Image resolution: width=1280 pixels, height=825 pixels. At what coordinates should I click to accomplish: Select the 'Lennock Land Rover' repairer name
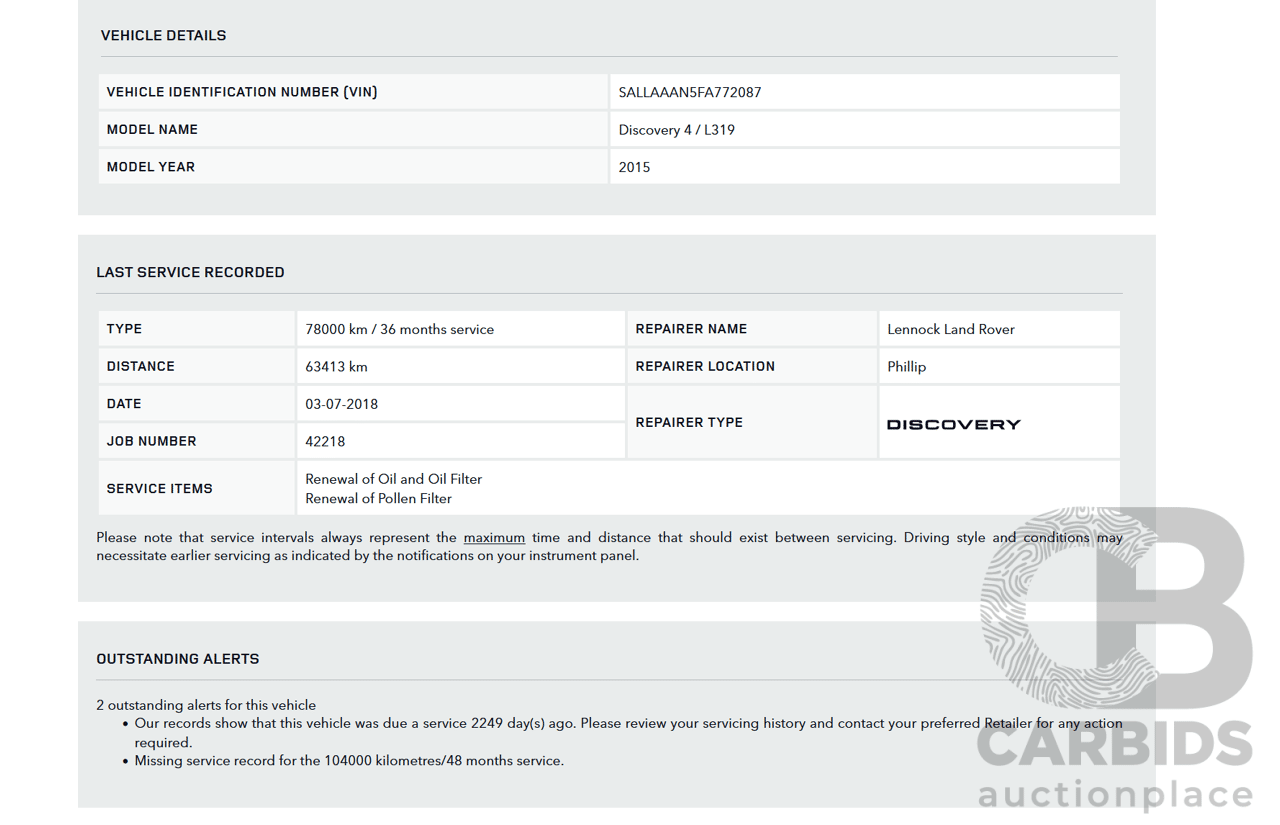(951, 329)
